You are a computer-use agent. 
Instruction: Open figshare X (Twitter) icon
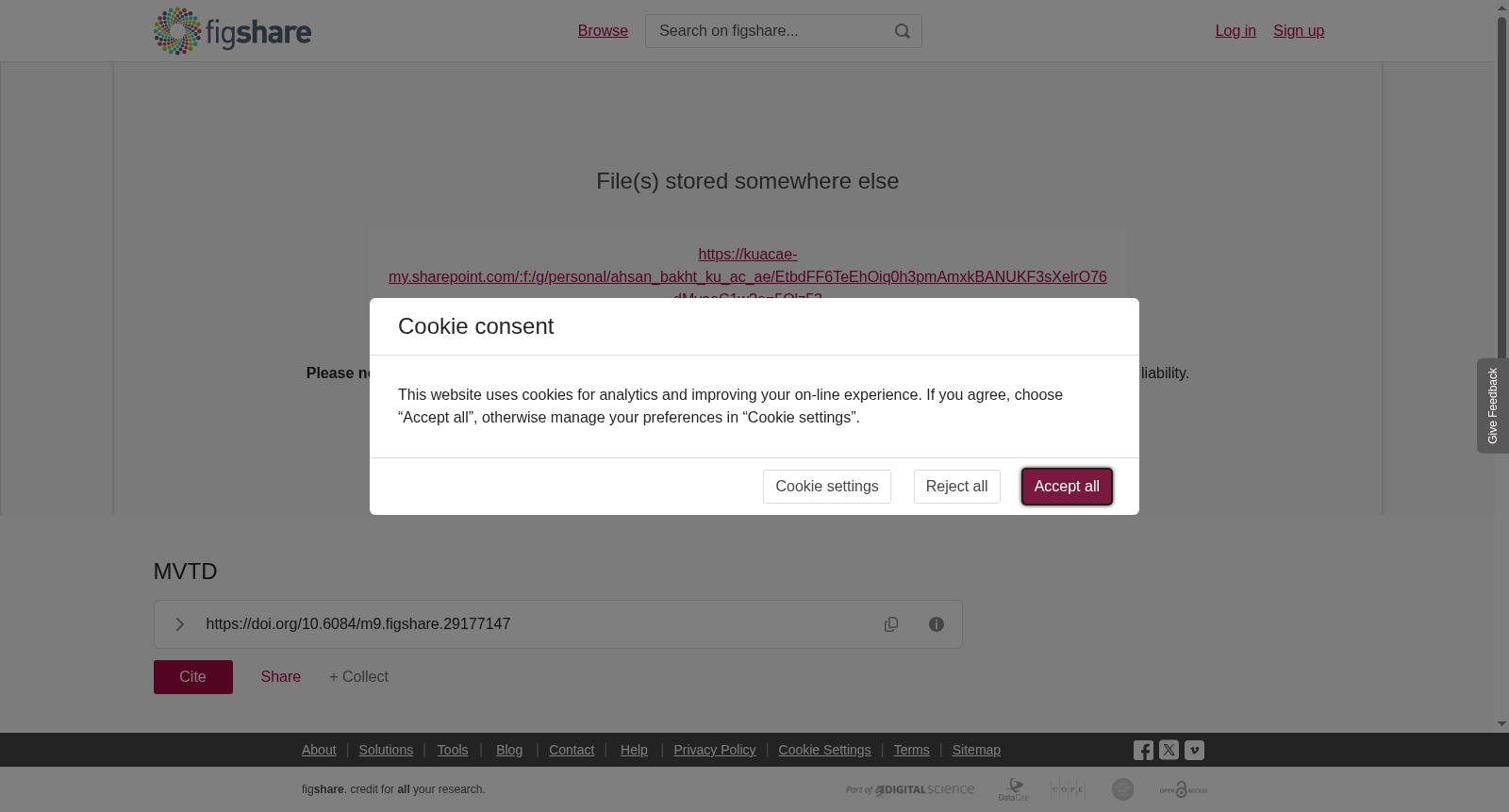(x=1169, y=750)
